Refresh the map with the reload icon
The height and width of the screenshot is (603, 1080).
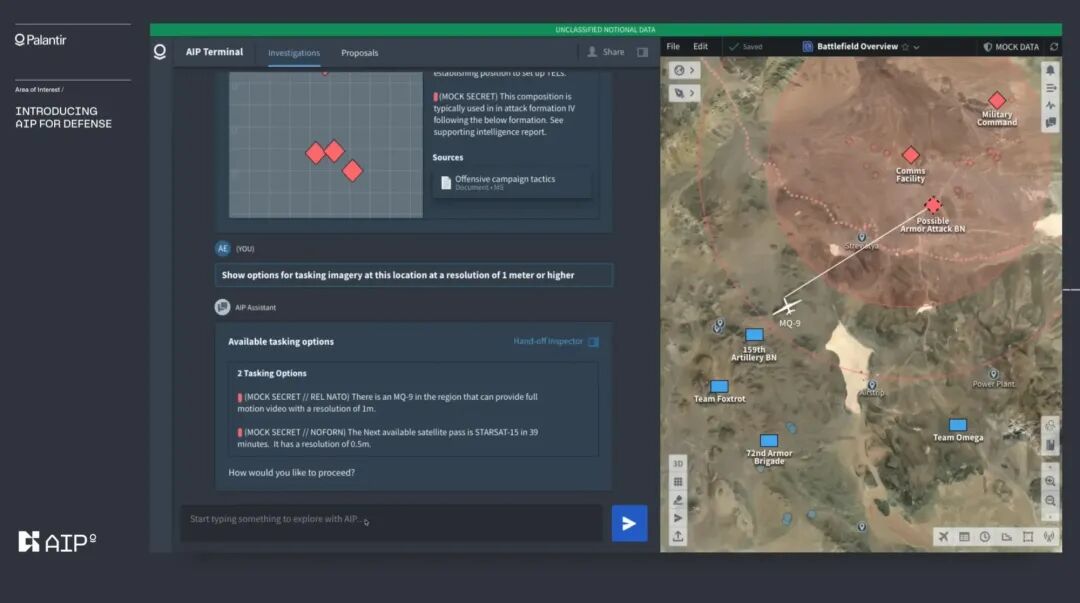[1053, 47]
